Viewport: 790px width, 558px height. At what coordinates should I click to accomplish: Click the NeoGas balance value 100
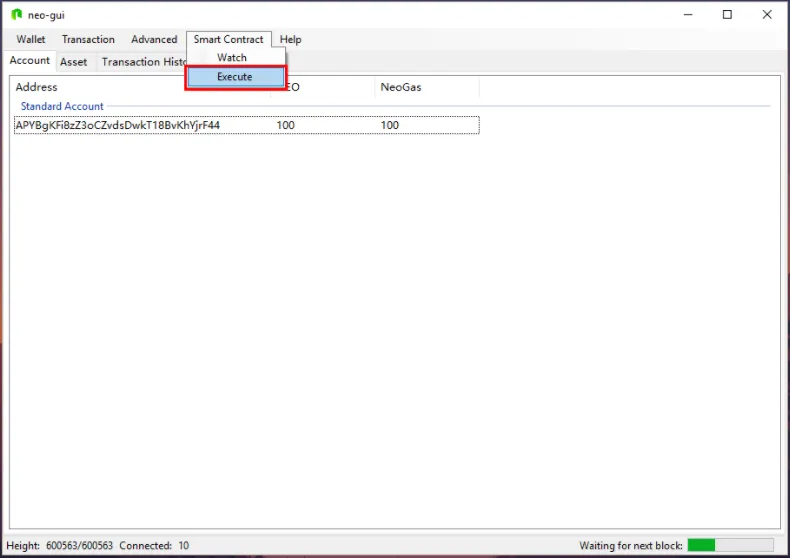389,125
